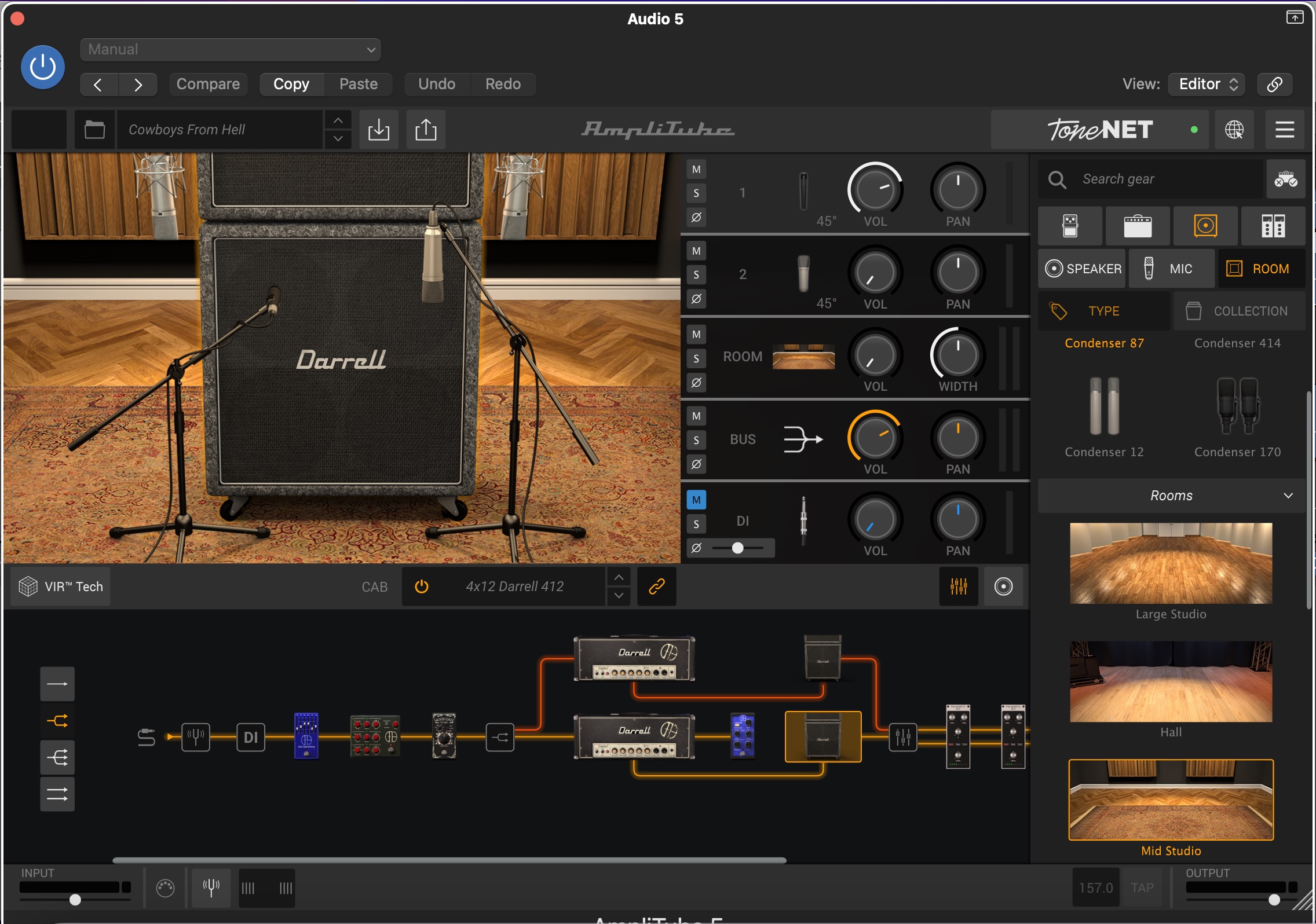This screenshot has height=924, width=1316.
Task: Select the COLLECTION filter tab
Action: [1239, 311]
